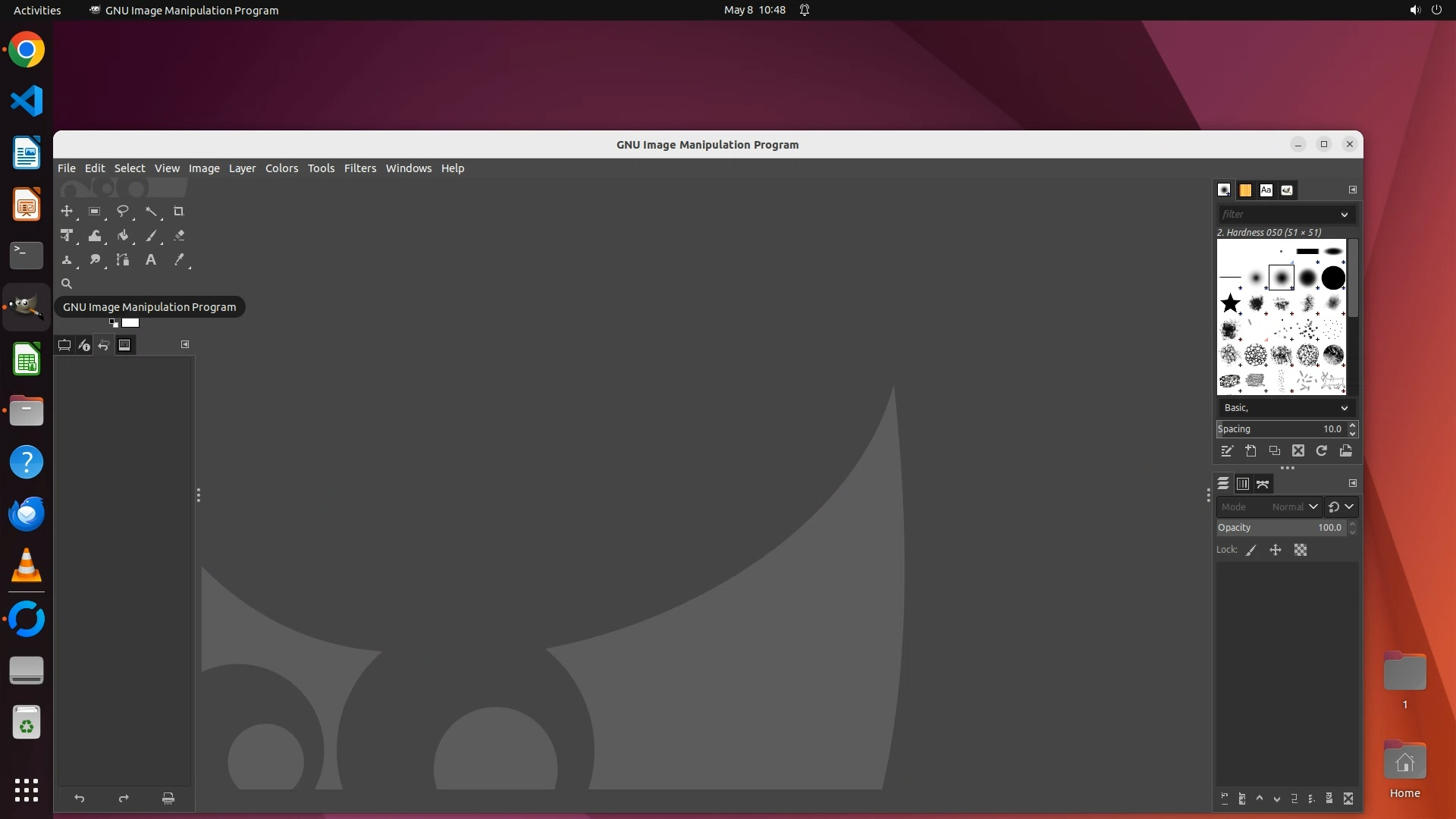Viewport: 1456px width, 819px height.
Task: Toggle lock pixels brush icon
Action: pyautogui.click(x=1251, y=551)
